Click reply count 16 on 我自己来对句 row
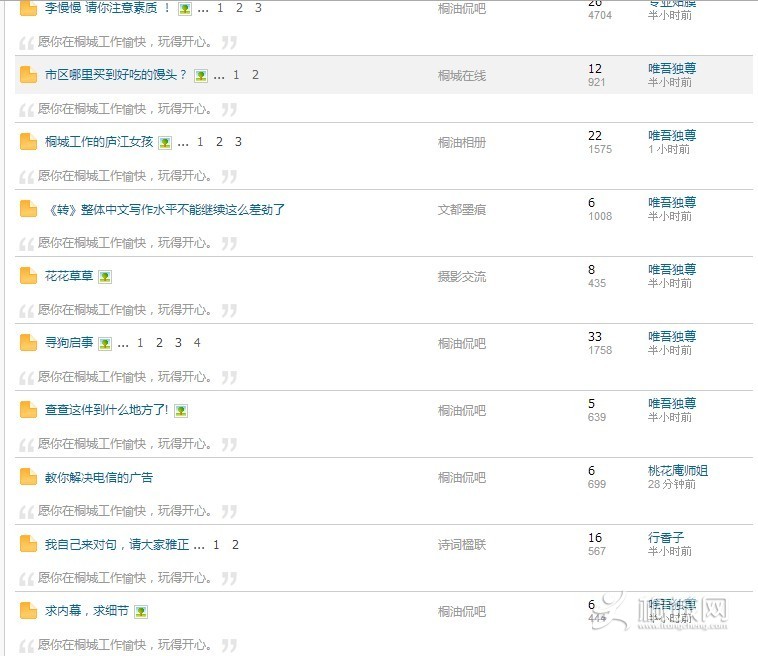 595,538
